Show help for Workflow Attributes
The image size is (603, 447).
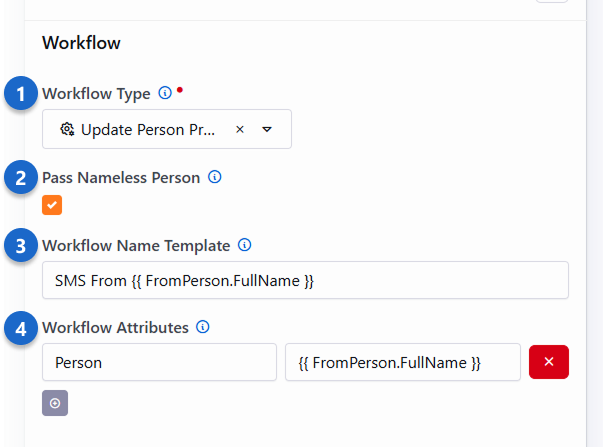coord(203,327)
